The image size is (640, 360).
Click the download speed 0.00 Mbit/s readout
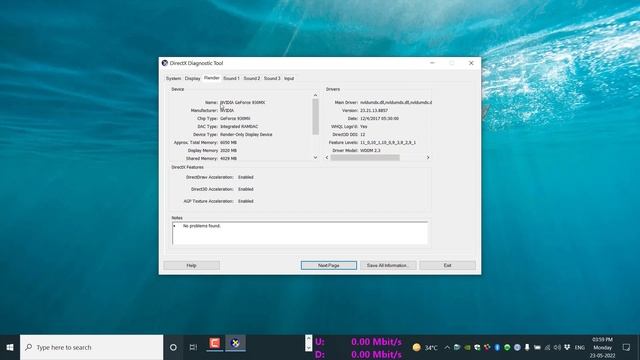[x=376, y=354]
